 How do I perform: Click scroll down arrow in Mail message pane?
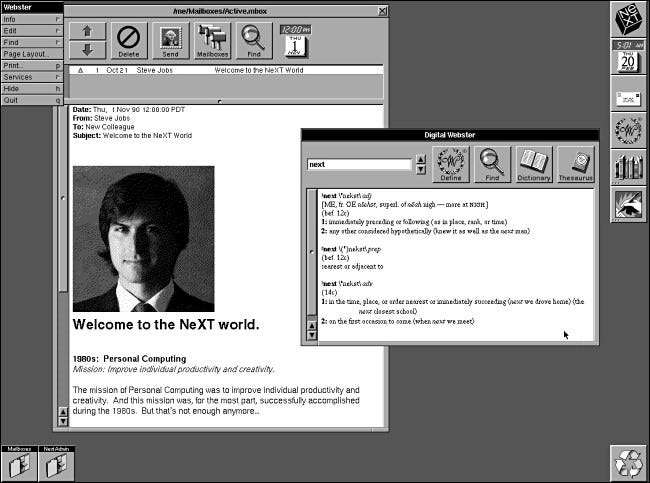[63, 421]
